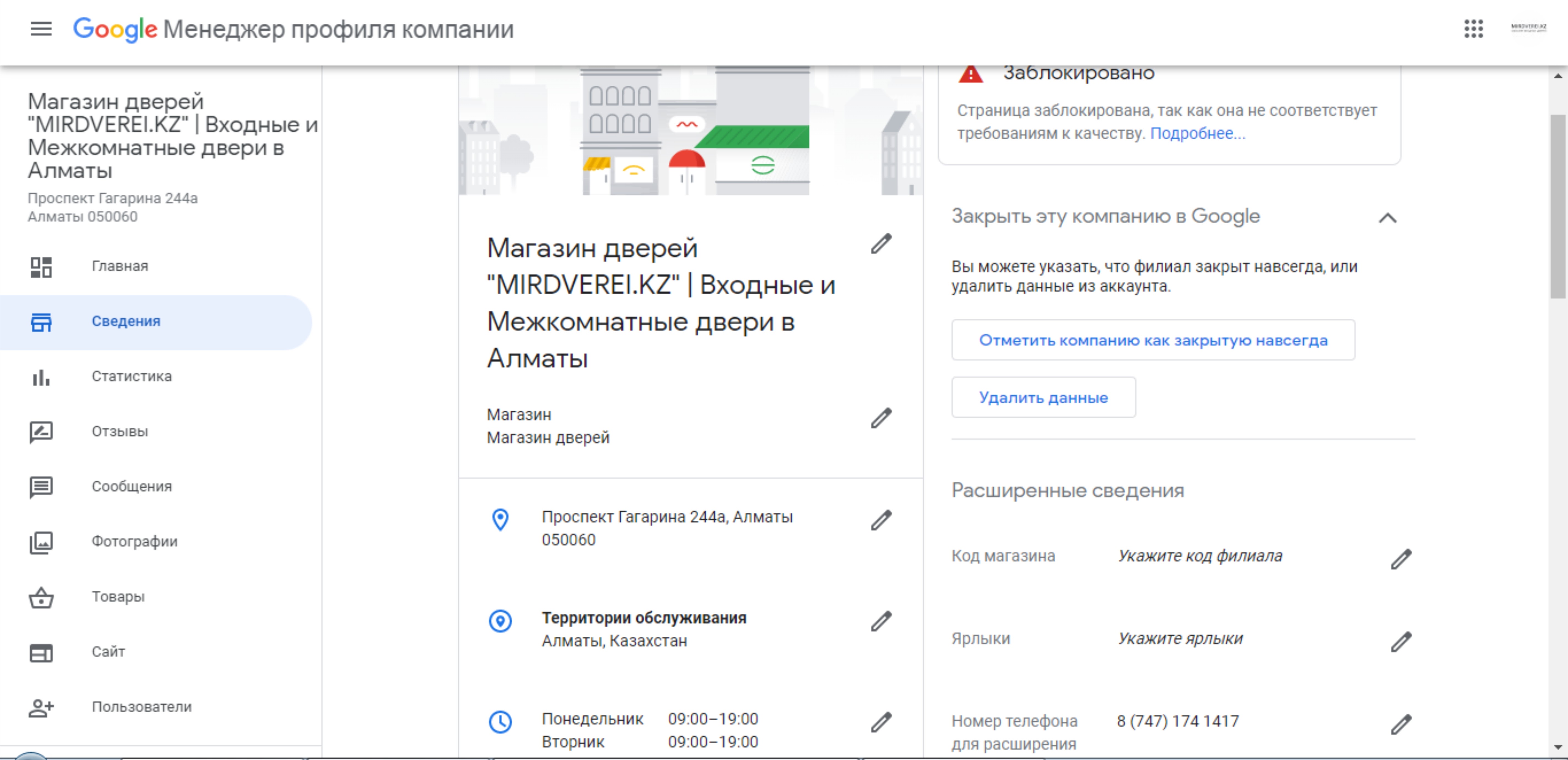
Task: Click the Google logo
Action: [115, 29]
